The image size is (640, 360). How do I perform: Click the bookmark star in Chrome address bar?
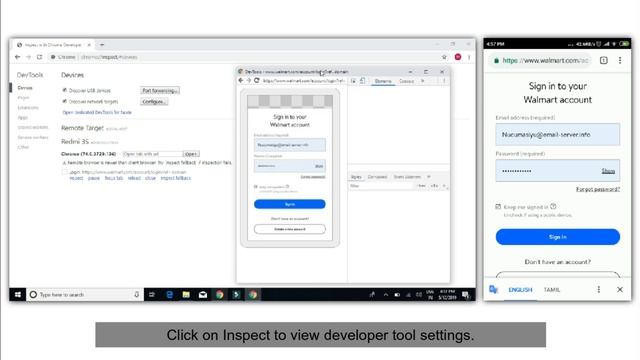coord(444,57)
